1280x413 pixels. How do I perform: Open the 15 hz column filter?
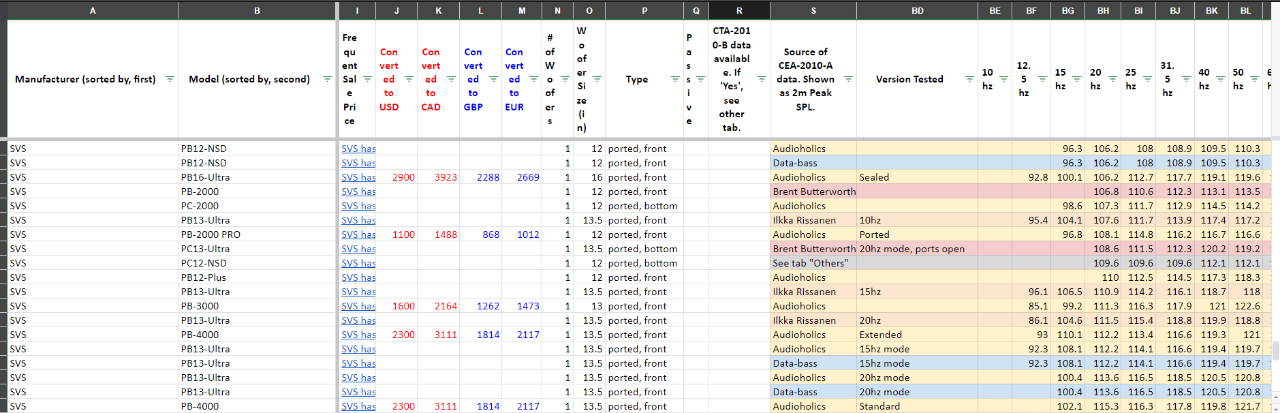coord(1076,79)
